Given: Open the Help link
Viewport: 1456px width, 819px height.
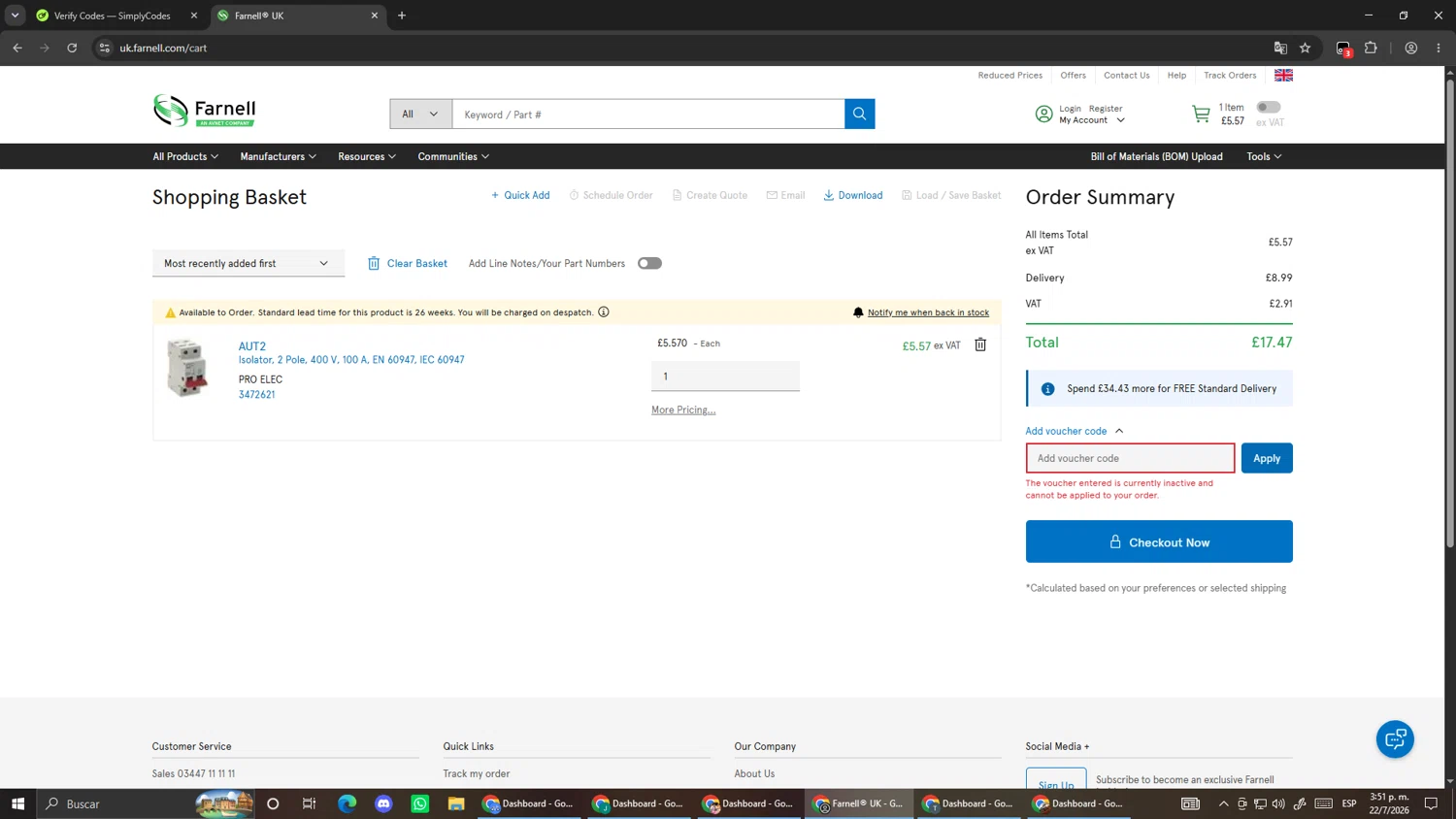Looking at the screenshot, I should (x=1176, y=75).
